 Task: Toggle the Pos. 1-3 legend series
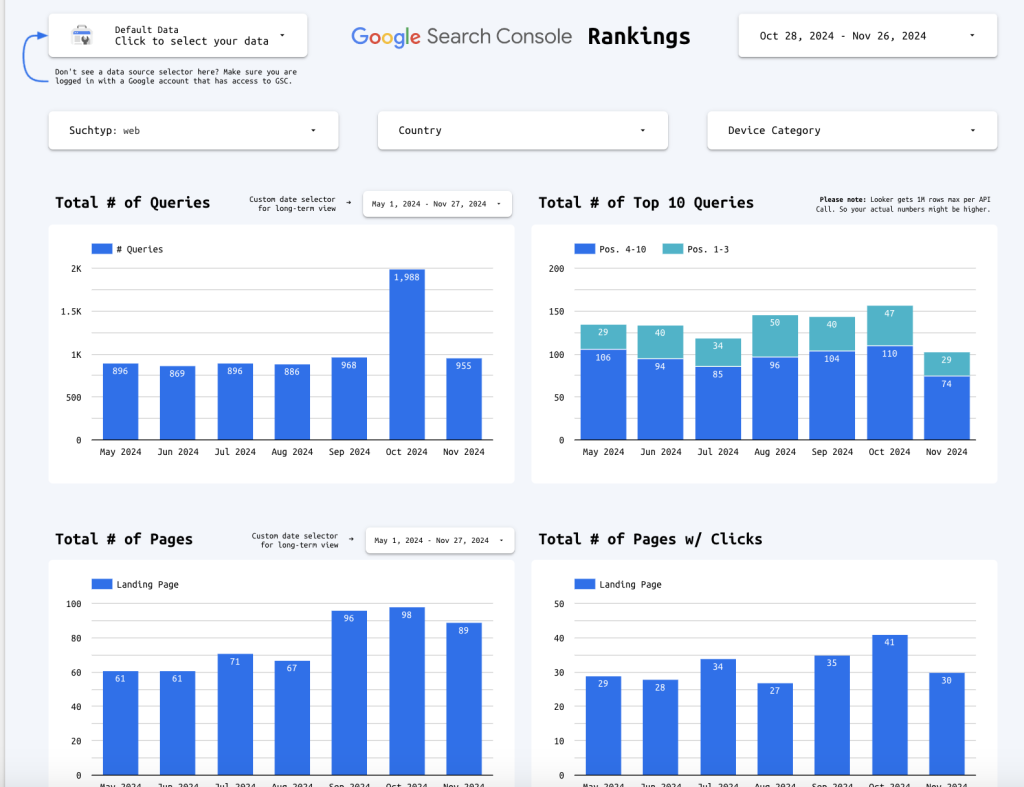(x=696, y=248)
